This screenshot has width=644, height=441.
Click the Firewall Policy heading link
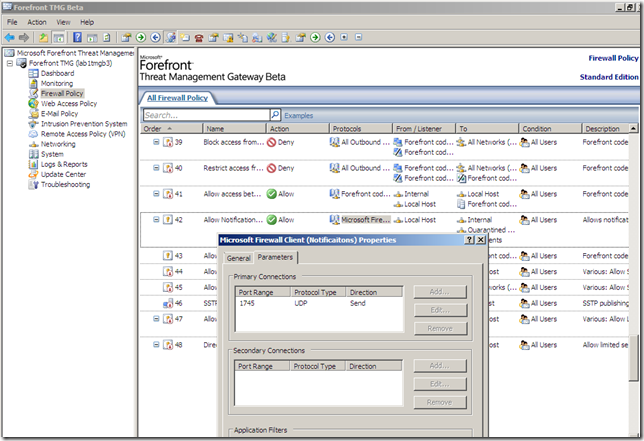pos(613,58)
